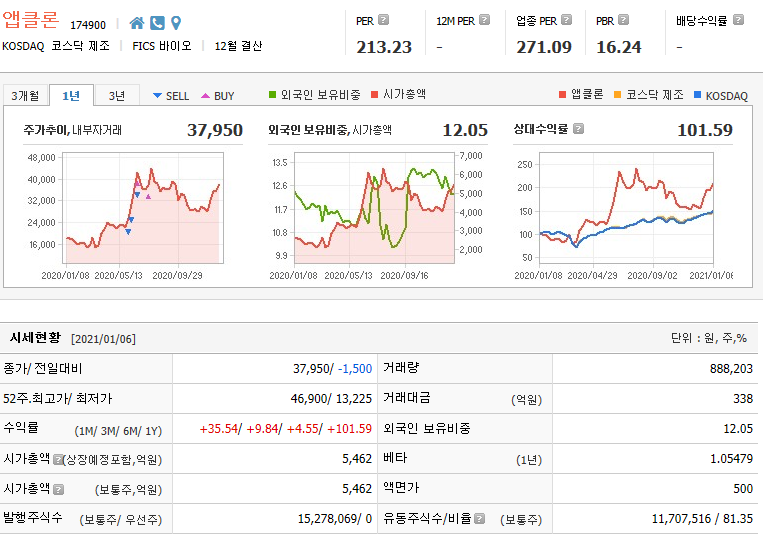The image size is (763, 537).
Task: Click the FICS 바이오 label
Action: 162,46
